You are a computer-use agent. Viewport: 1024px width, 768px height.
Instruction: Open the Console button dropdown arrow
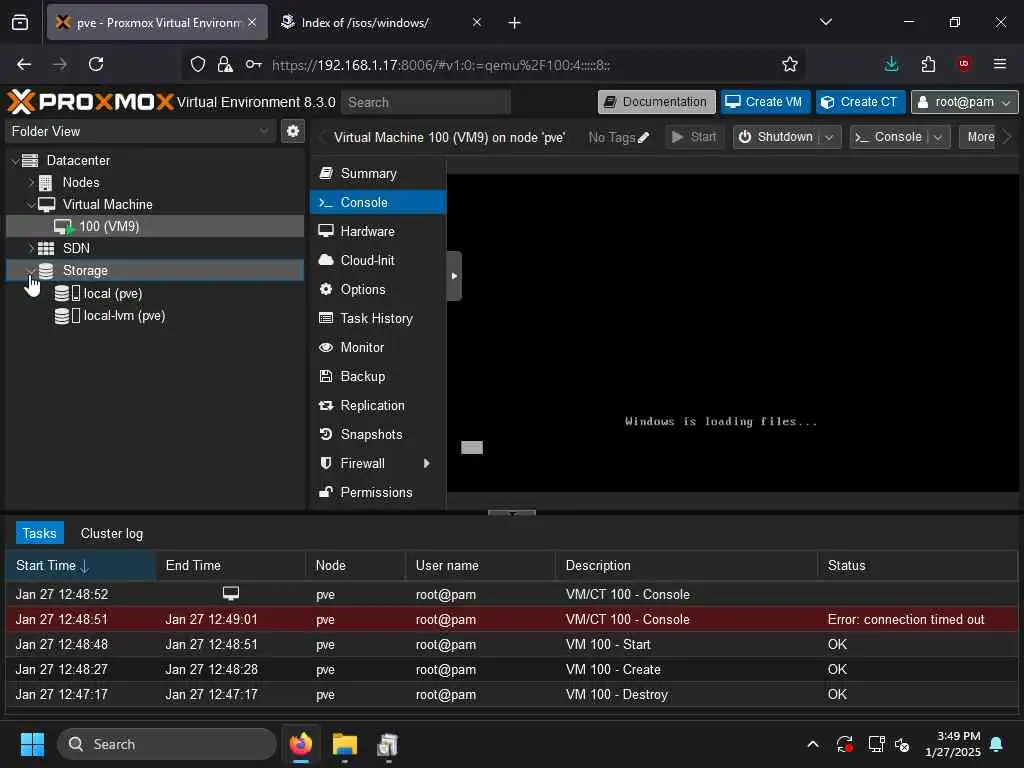[x=938, y=137]
